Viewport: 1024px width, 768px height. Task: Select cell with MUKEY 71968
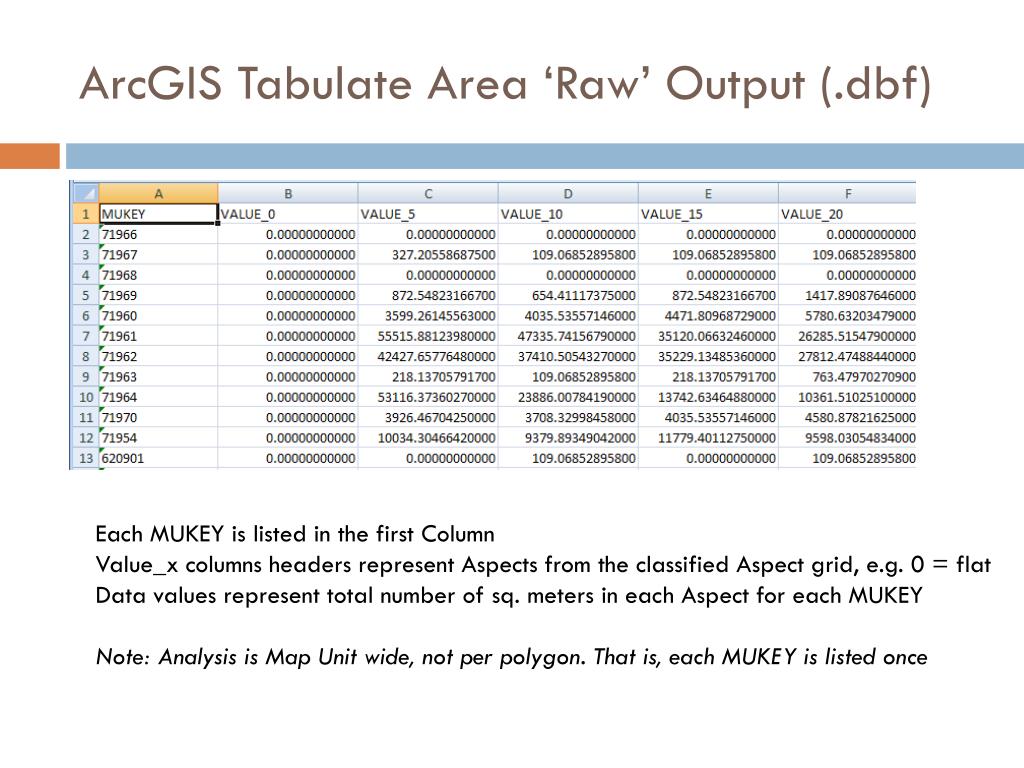tap(158, 275)
